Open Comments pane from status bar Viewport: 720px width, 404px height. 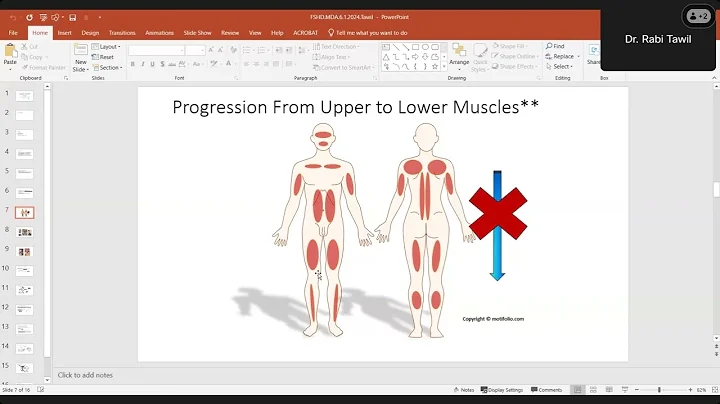point(546,390)
